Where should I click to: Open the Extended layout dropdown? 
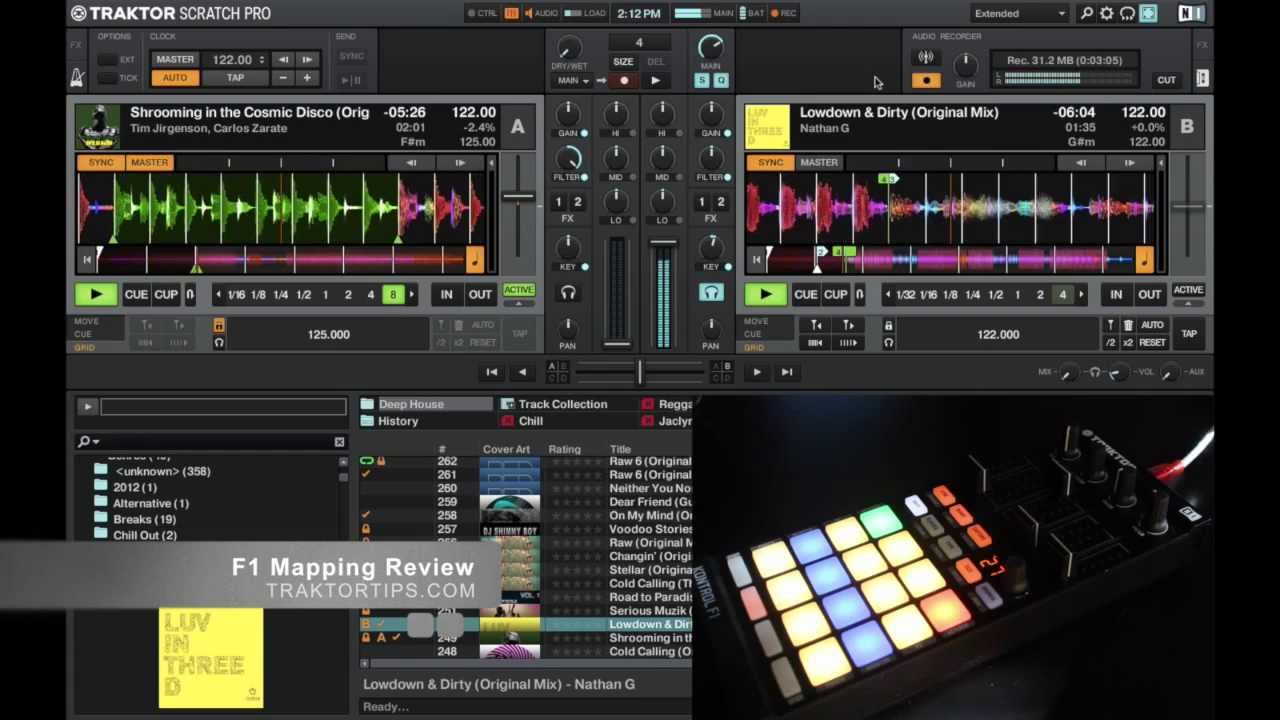click(1019, 14)
